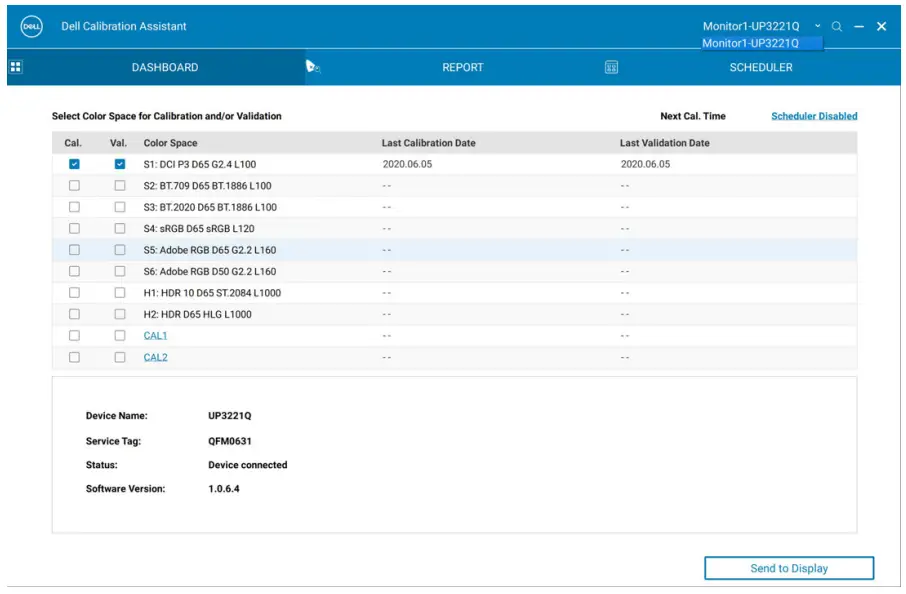Click the Report tab icon
The width and height of the screenshot is (906, 594).
(x=313, y=67)
